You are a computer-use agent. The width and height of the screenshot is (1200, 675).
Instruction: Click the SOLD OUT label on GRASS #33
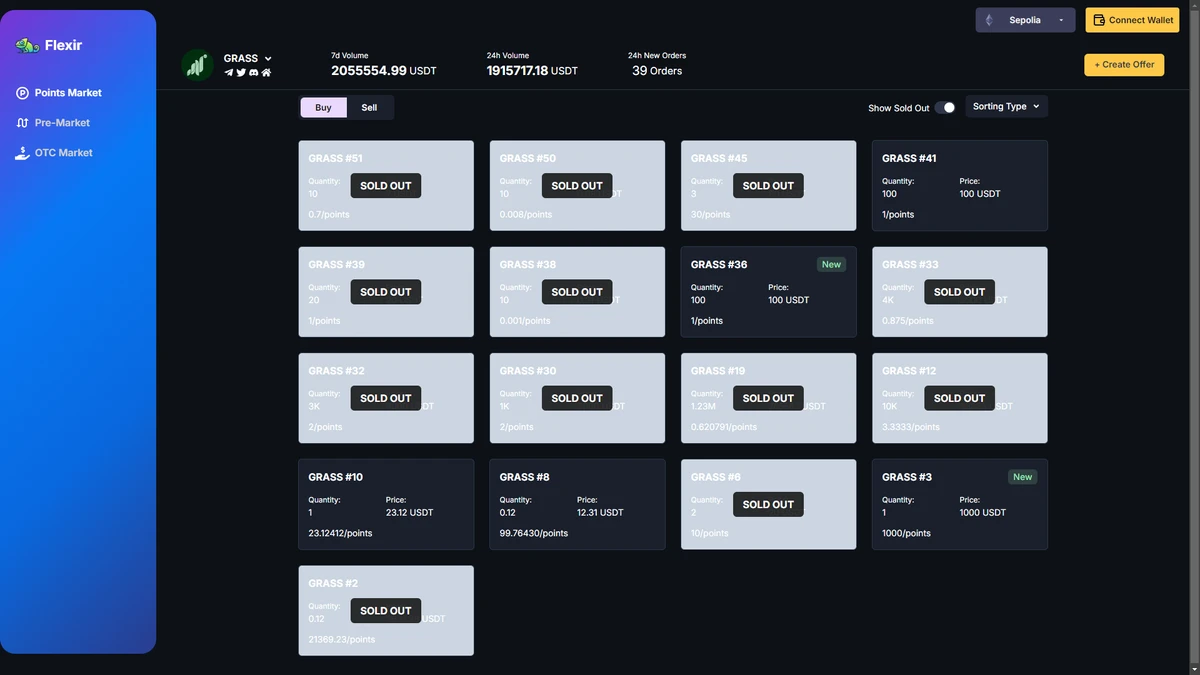959,292
